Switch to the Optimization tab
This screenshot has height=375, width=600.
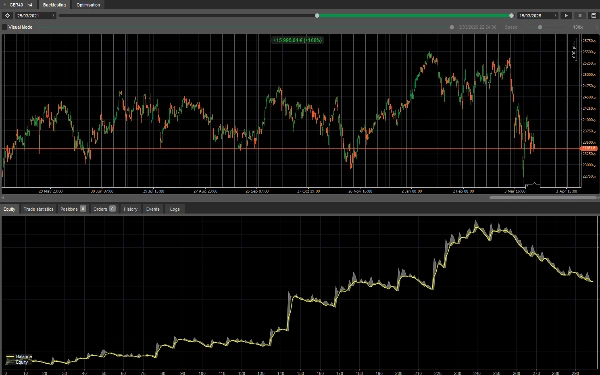pyautogui.click(x=88, y=5)
